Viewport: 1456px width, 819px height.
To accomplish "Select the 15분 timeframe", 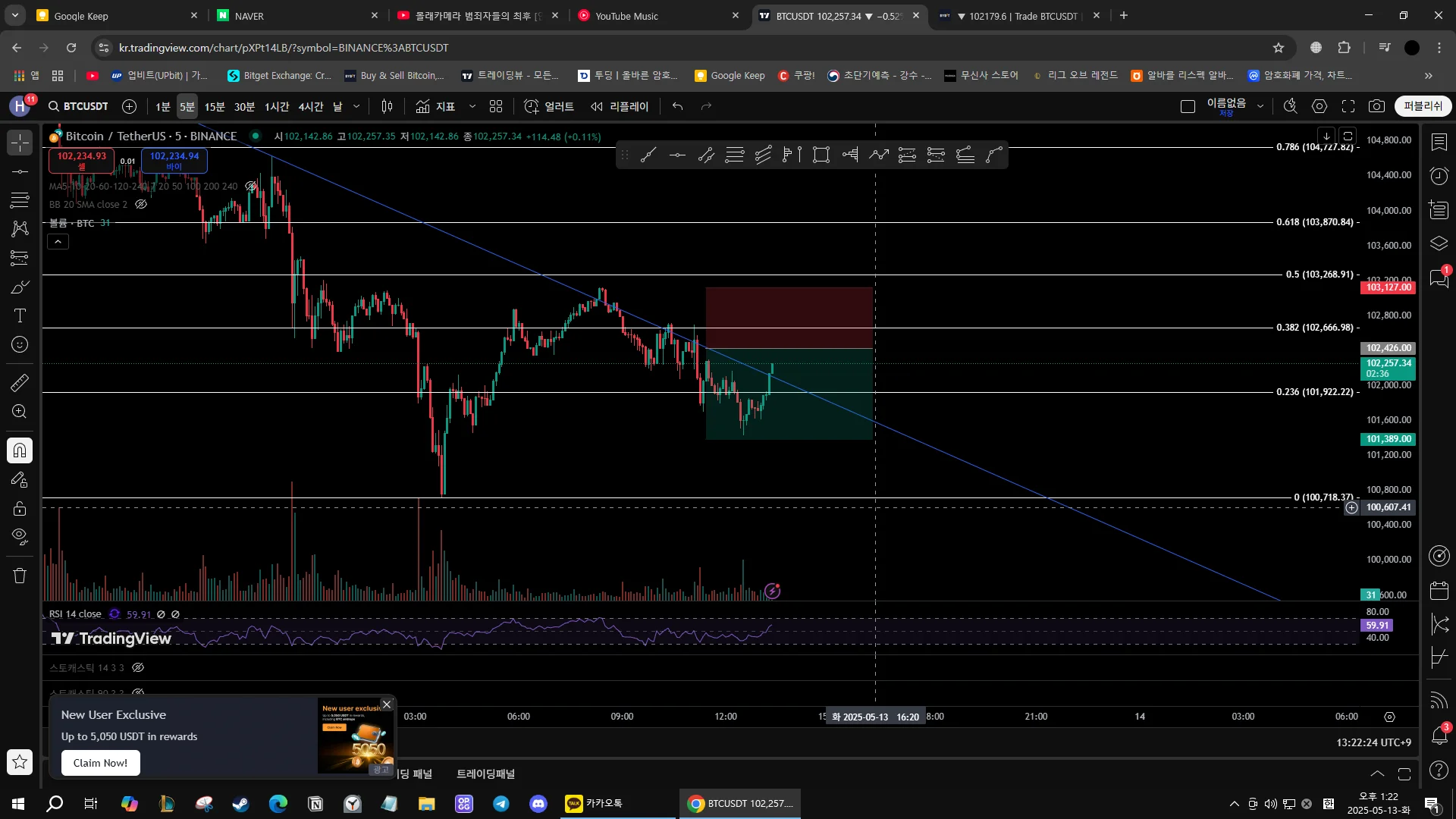I will [x=215, y=106].
